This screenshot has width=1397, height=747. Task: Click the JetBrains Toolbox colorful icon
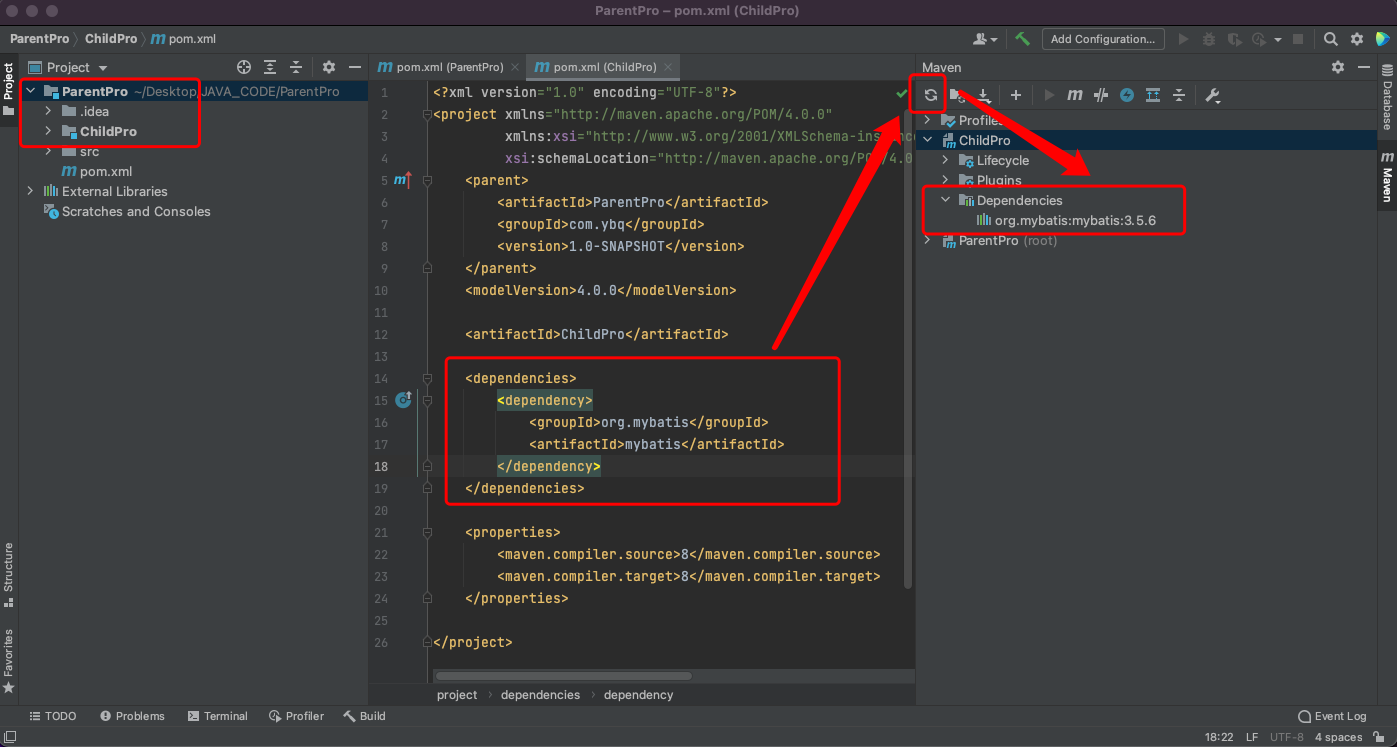tap(1383, 39)
